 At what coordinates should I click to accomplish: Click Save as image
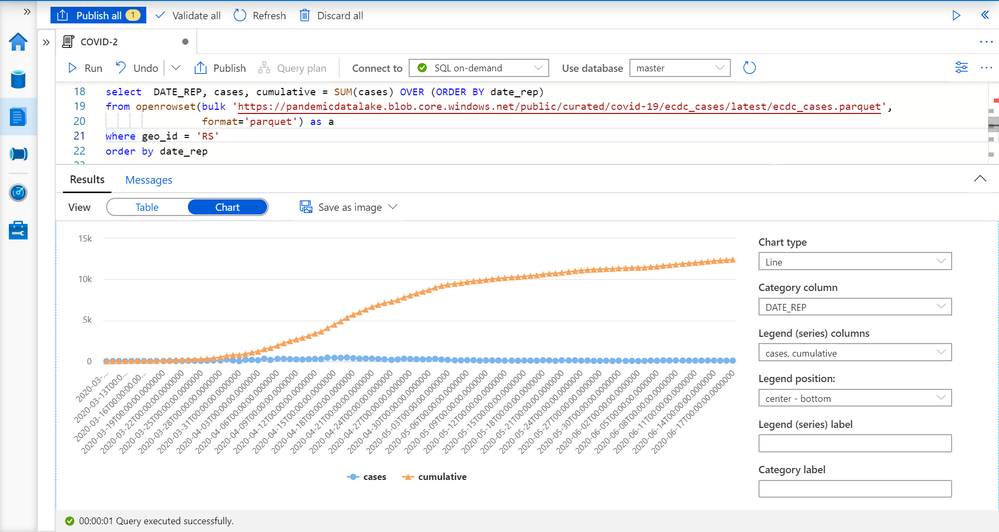(x=341, y=207)
